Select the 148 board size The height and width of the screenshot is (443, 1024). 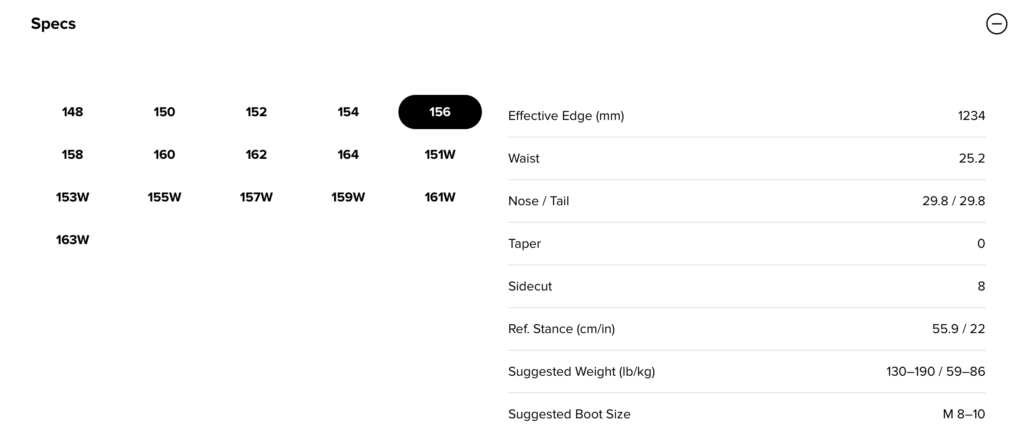point(72,112)
